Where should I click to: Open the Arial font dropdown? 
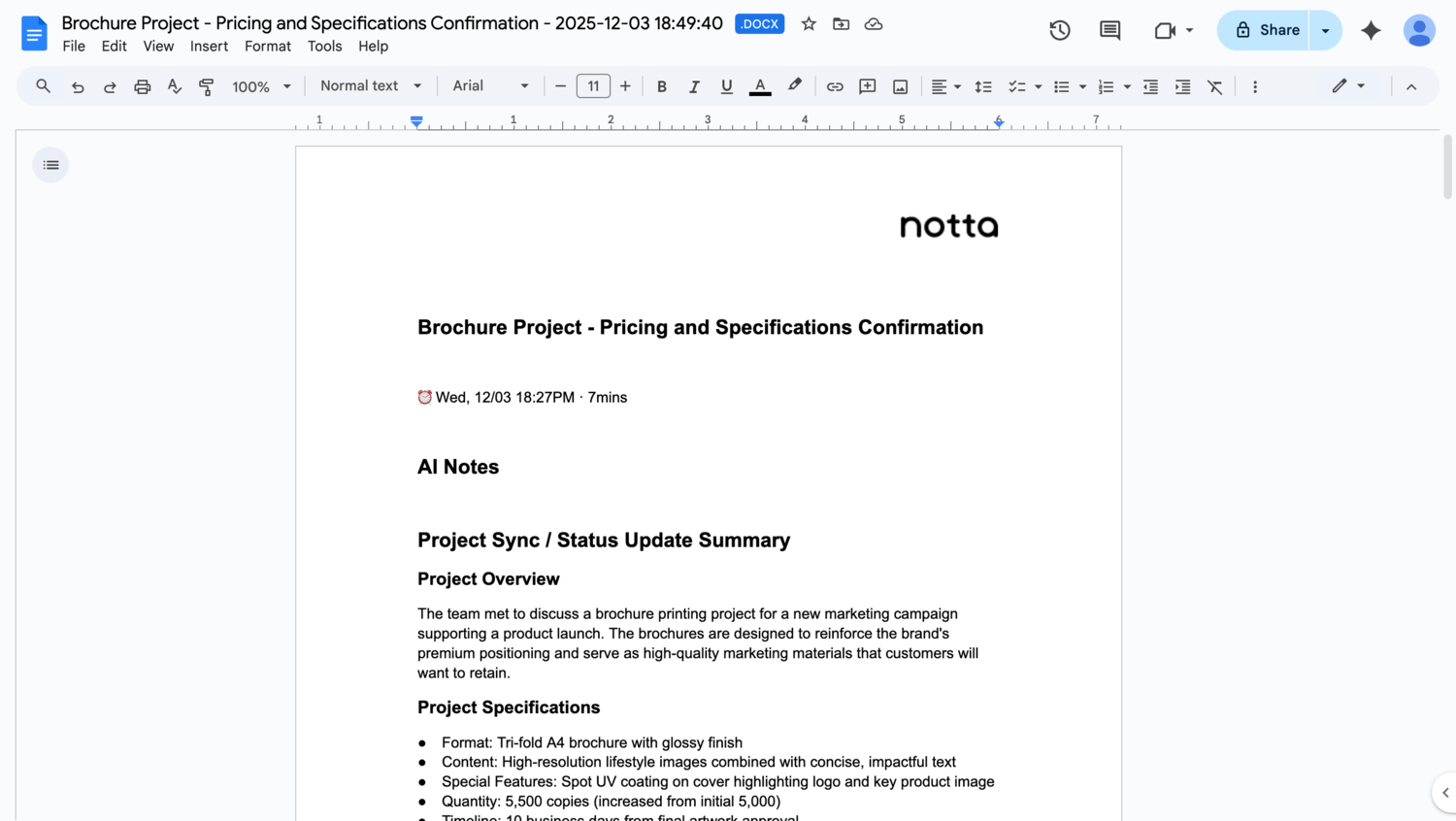[x=490, y=86]
